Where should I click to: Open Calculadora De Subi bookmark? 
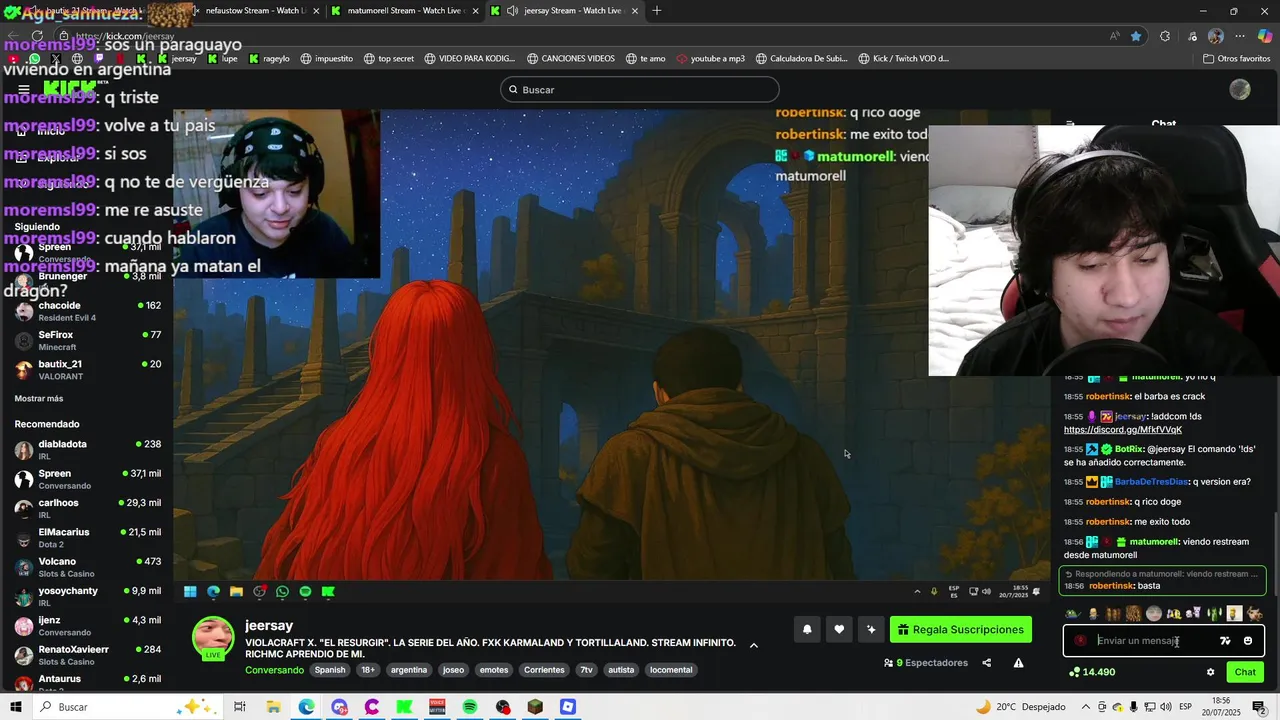point(802,58)
